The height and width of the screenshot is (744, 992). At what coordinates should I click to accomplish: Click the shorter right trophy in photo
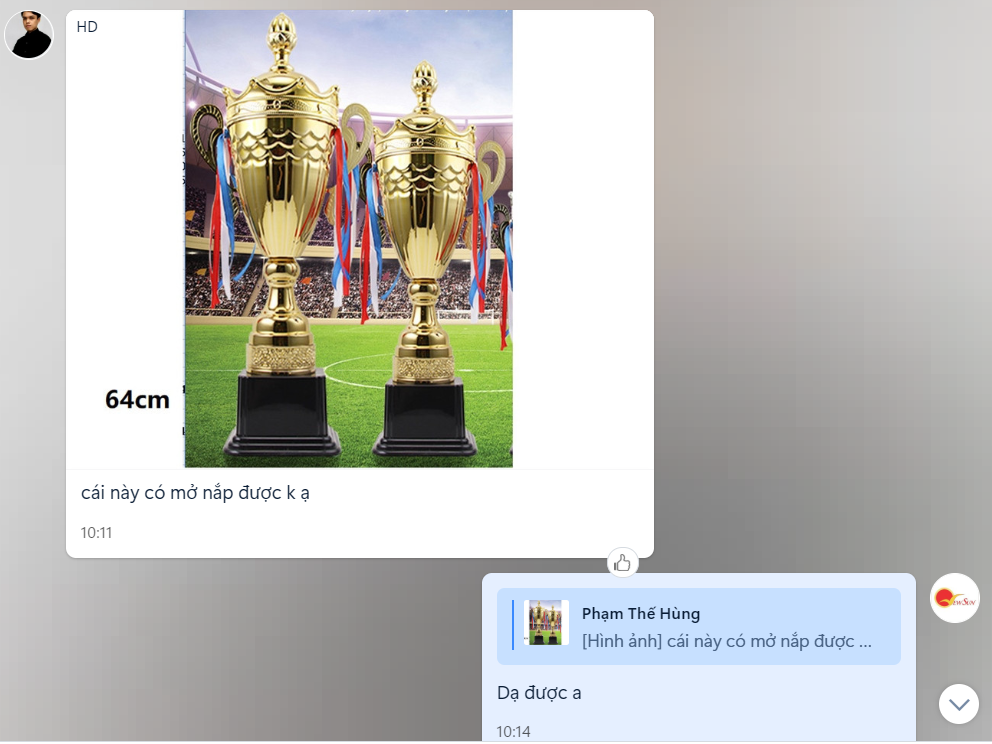425,258
